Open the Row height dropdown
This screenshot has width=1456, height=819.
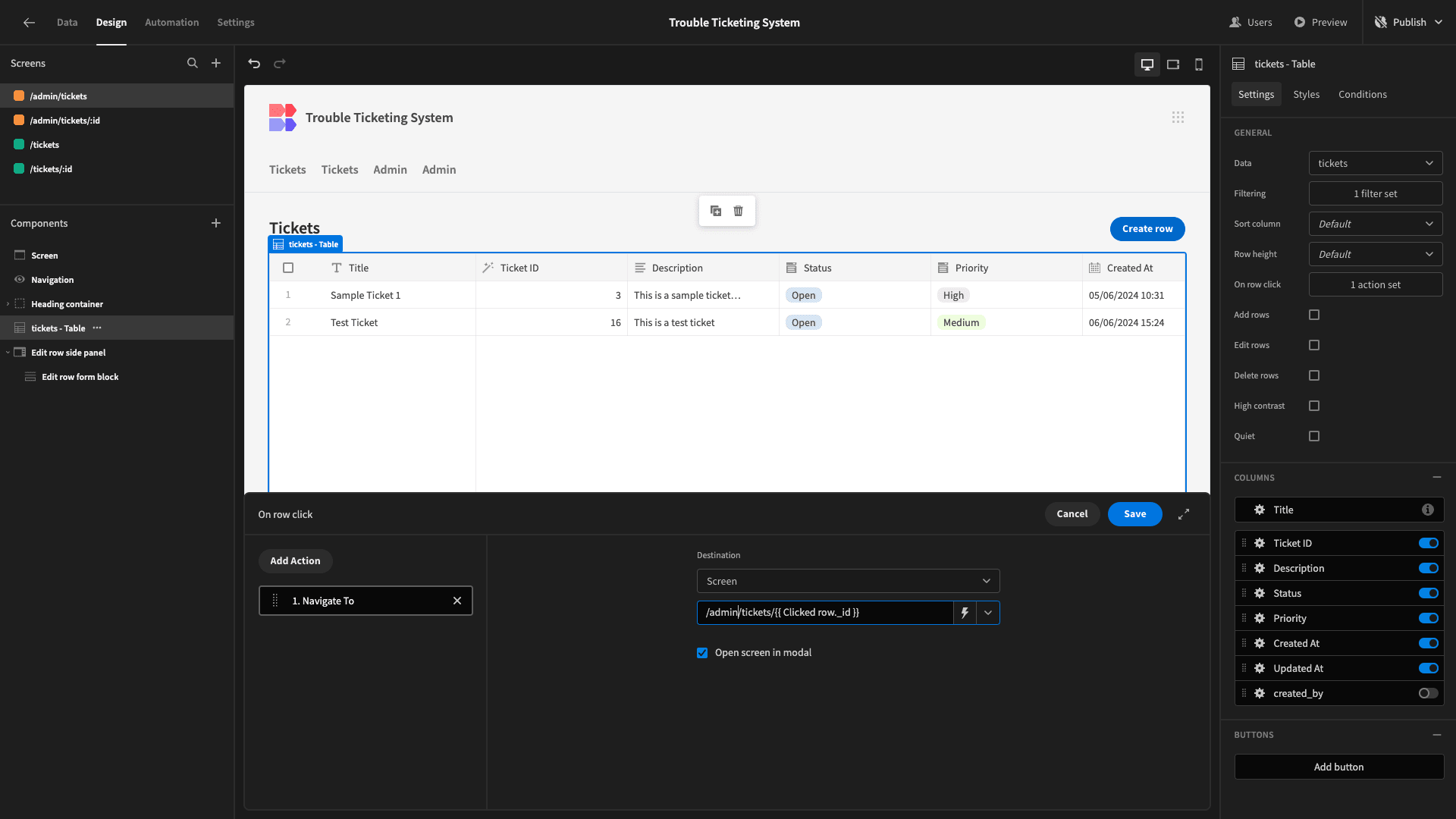click(x=1376, y=255)
